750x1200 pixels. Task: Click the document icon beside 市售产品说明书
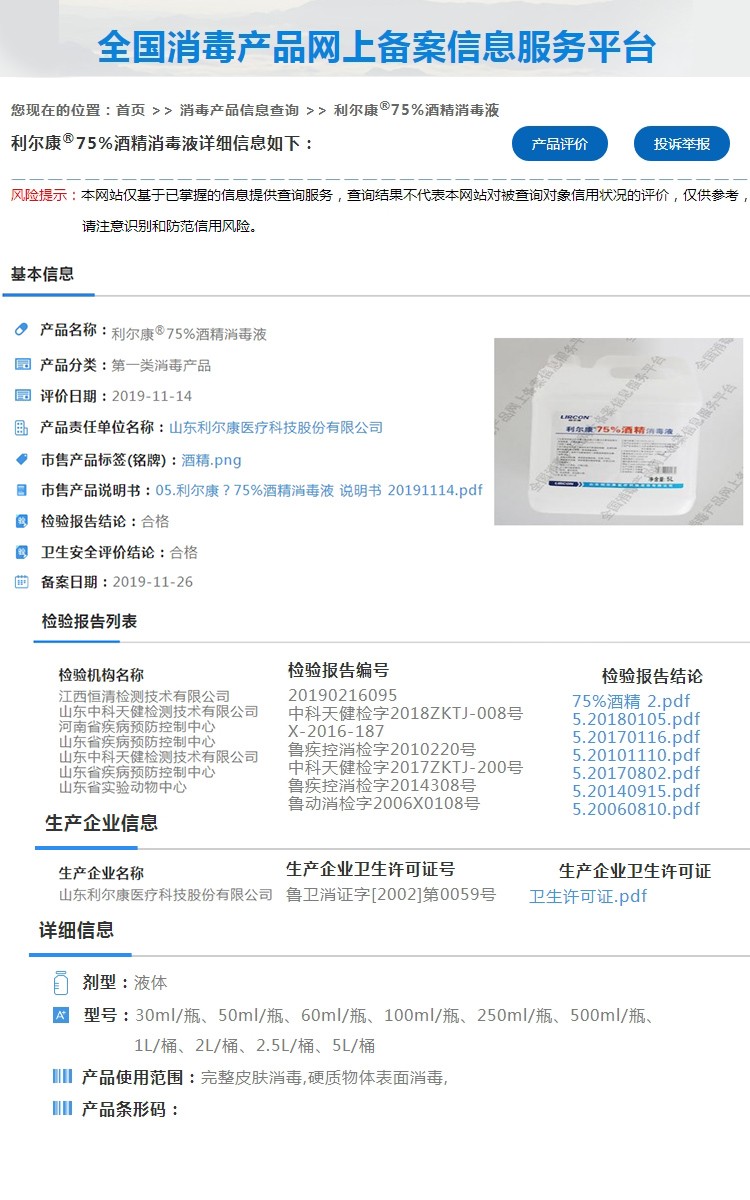[22, 490]
